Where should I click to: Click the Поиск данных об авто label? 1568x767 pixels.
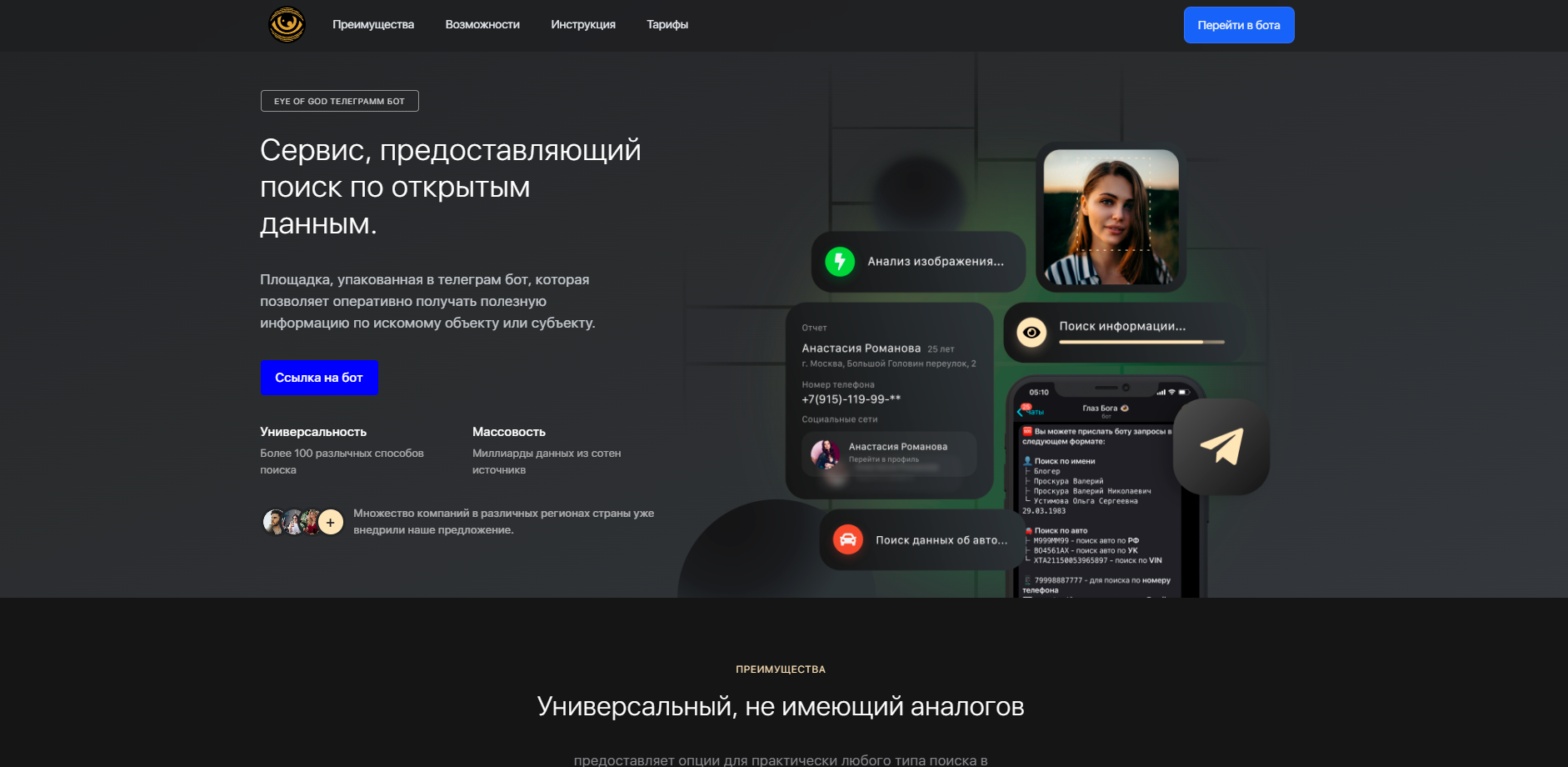tap(941, 540)
